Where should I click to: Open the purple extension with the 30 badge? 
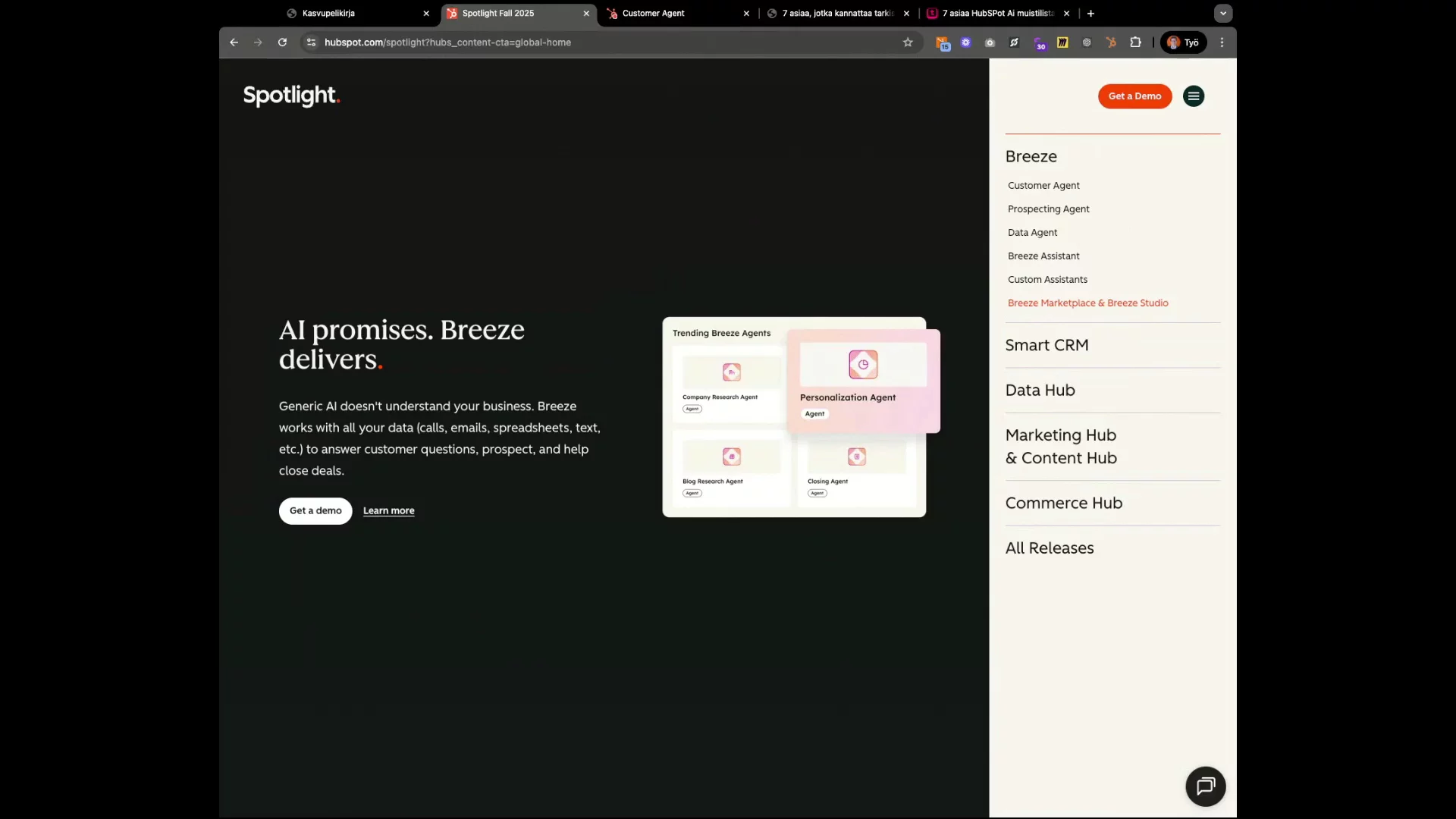(1039, 43)
